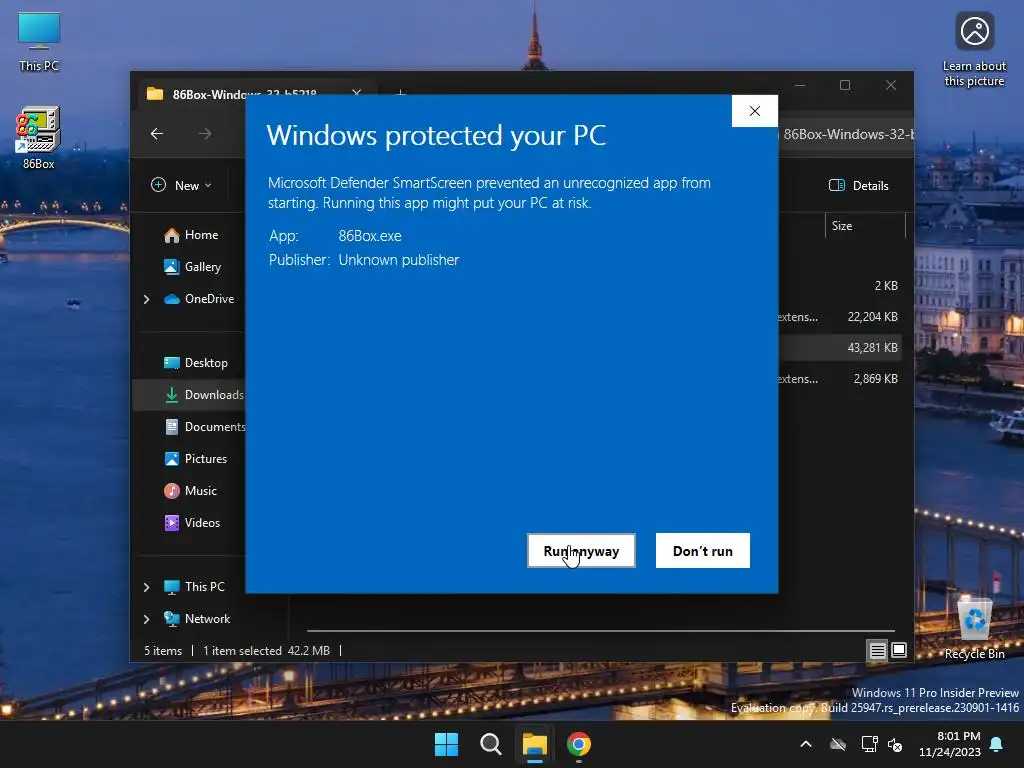Open This PC desktop icon
Image resolution: width=1024 pixels, height=768 pixels.
[39, 41]
